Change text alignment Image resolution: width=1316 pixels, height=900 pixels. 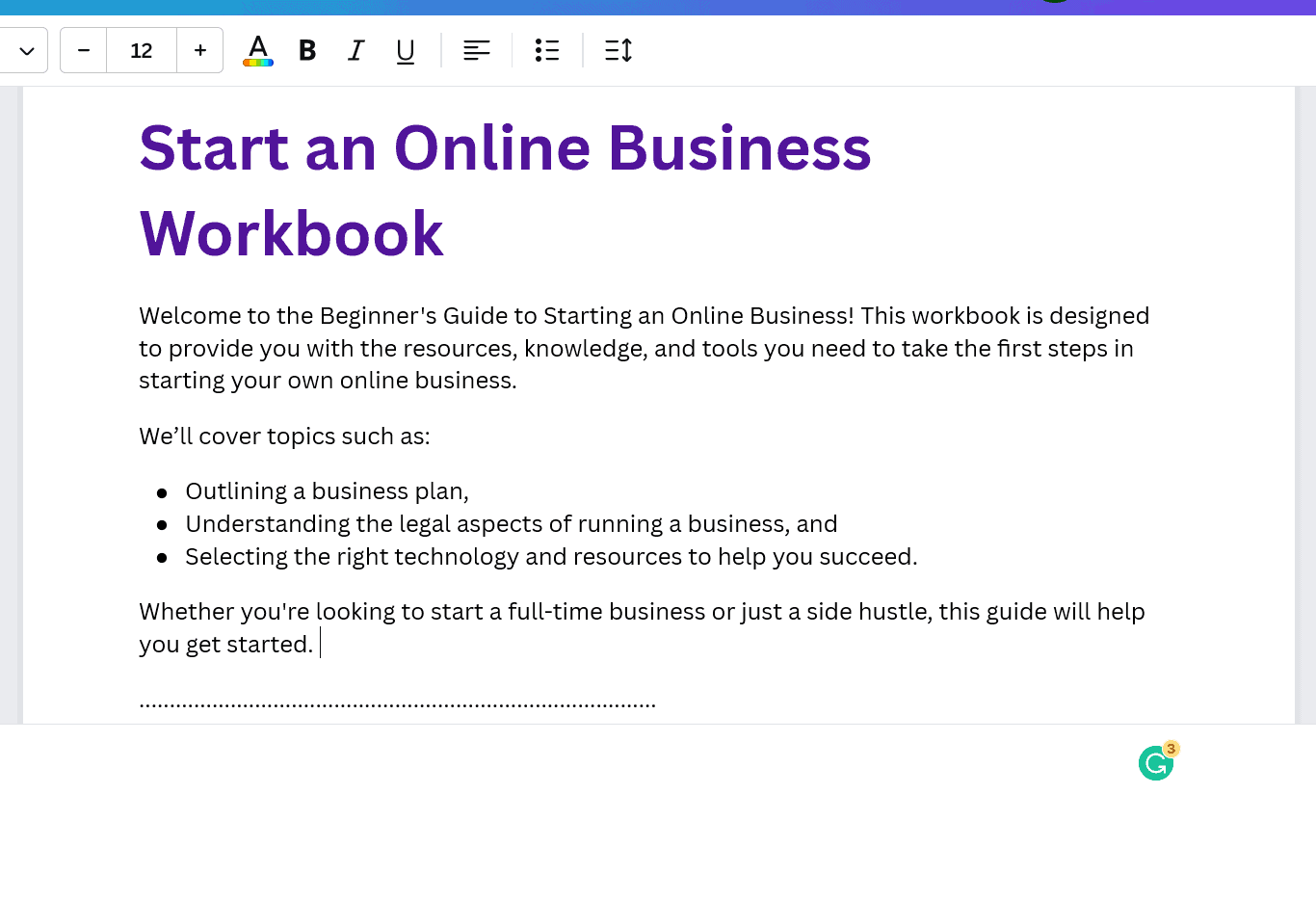pos(477,50)
